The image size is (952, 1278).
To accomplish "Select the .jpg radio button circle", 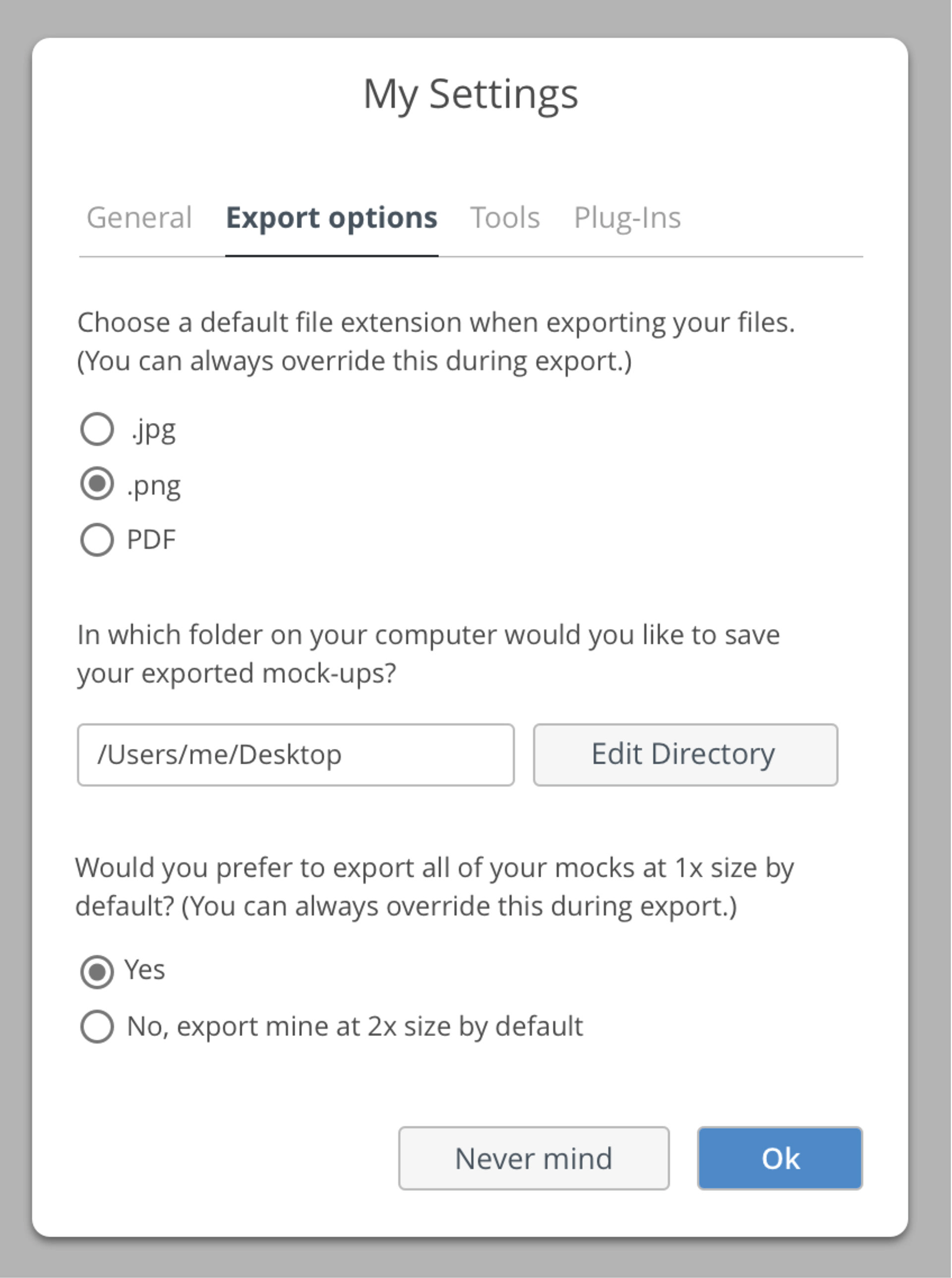I will [x=97, y=429].
